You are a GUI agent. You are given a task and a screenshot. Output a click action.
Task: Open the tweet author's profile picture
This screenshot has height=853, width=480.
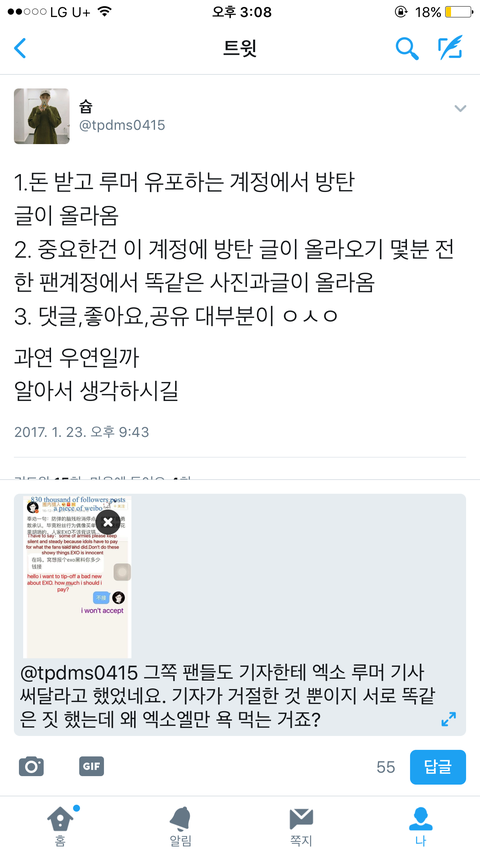pos(41,116)
